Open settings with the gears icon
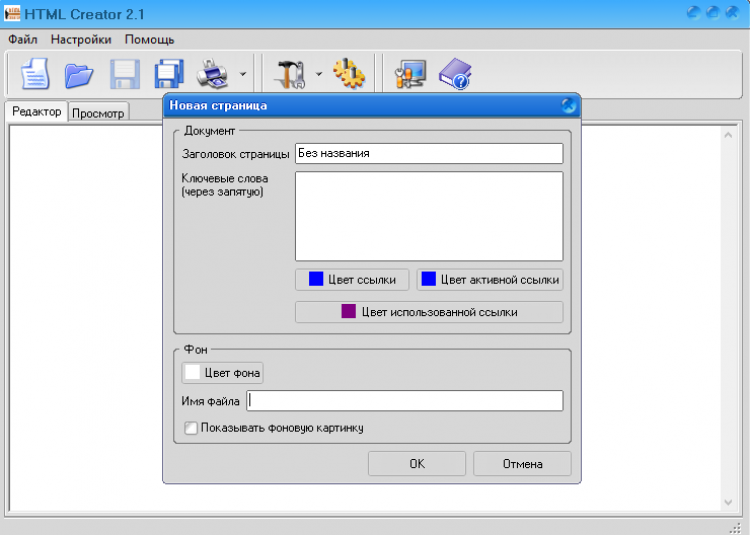This screenshot has height=535, width=750. [x=349, y=74]
